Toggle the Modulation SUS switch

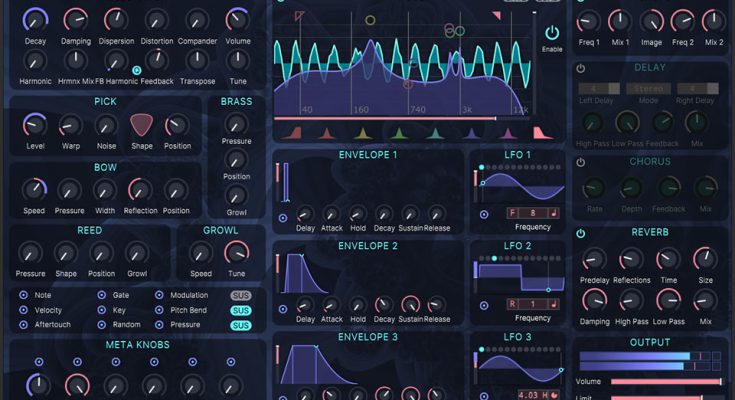pyautogui.click(x=240, y=296)
